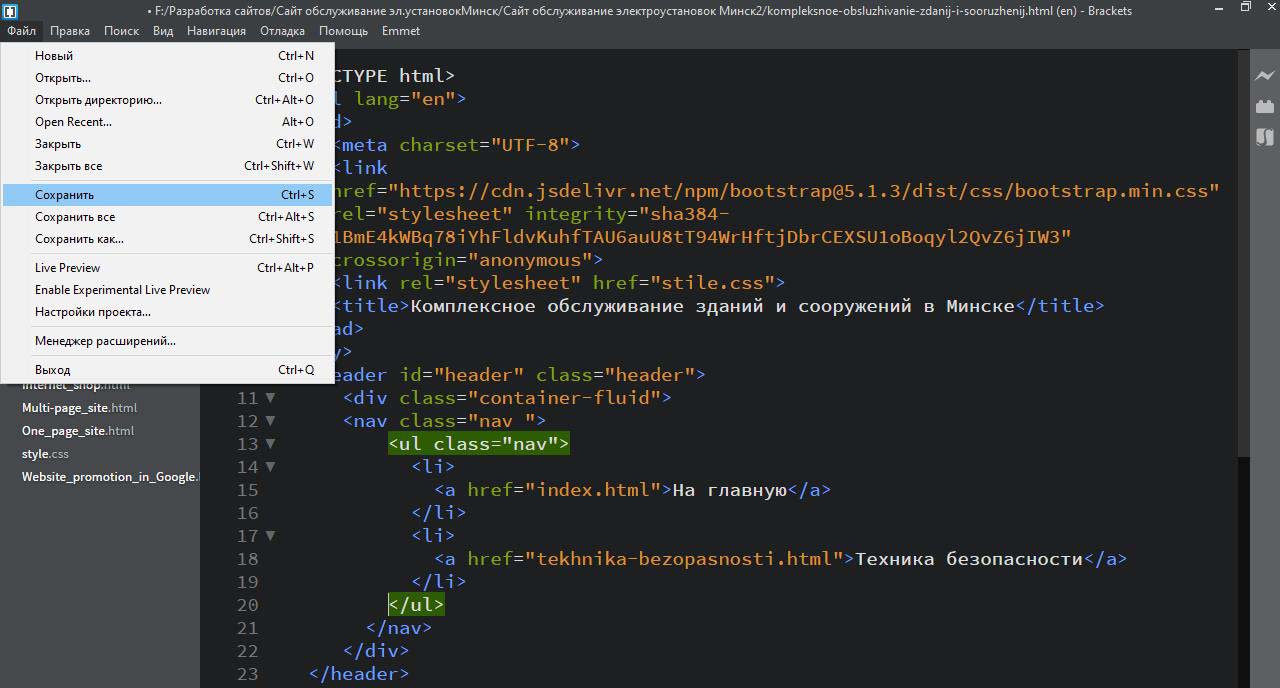Click the Brackets app icon in title bar
This screenshot has width=1280, height=688.
(x=10, y=11)
